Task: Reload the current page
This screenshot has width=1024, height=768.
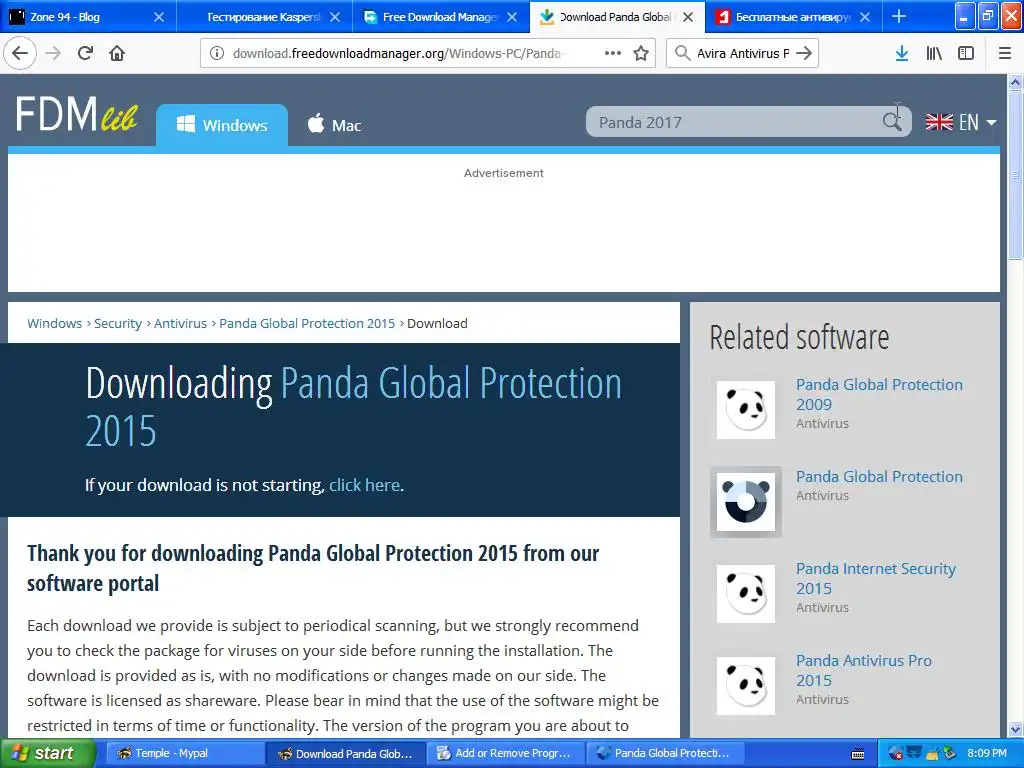Action: point(85,53)
